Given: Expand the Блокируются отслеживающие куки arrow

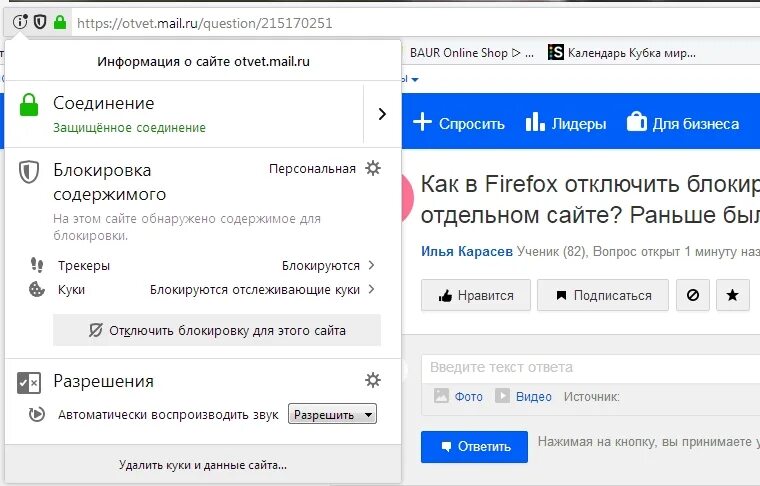Looking at the screenshot, I should (x=371, y=289).
